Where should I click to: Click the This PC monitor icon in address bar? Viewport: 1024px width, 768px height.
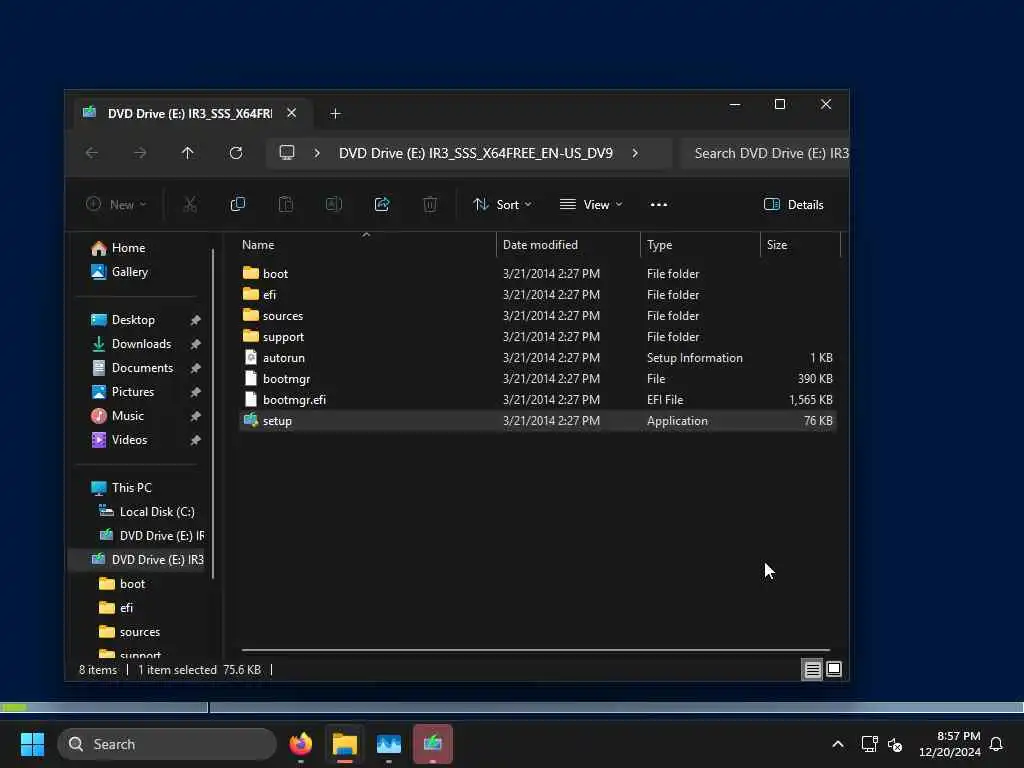pos(287,153)
